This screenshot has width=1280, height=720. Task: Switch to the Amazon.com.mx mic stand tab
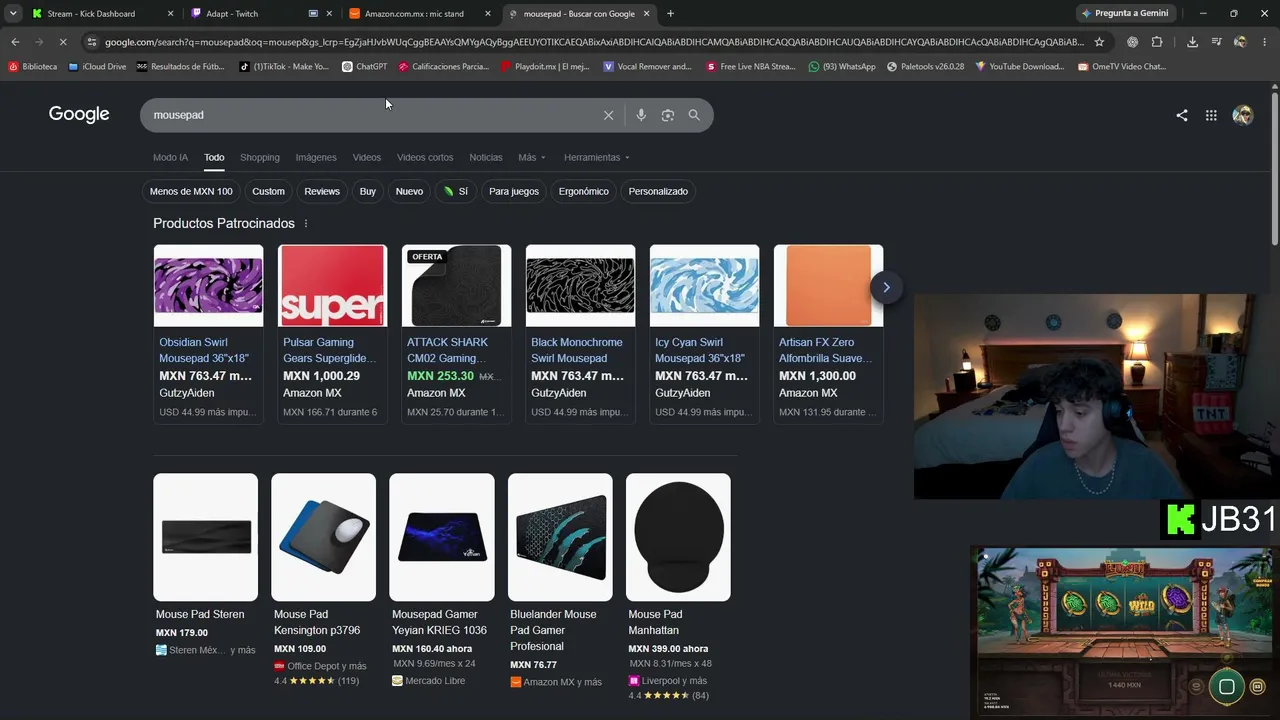click(x=418, y=14)
